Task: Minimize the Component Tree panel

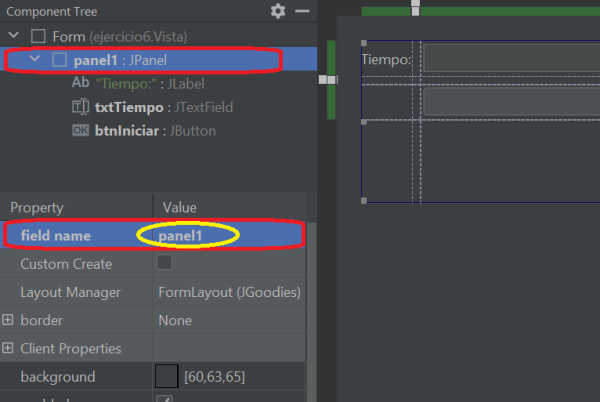Action: coord(302,11)
